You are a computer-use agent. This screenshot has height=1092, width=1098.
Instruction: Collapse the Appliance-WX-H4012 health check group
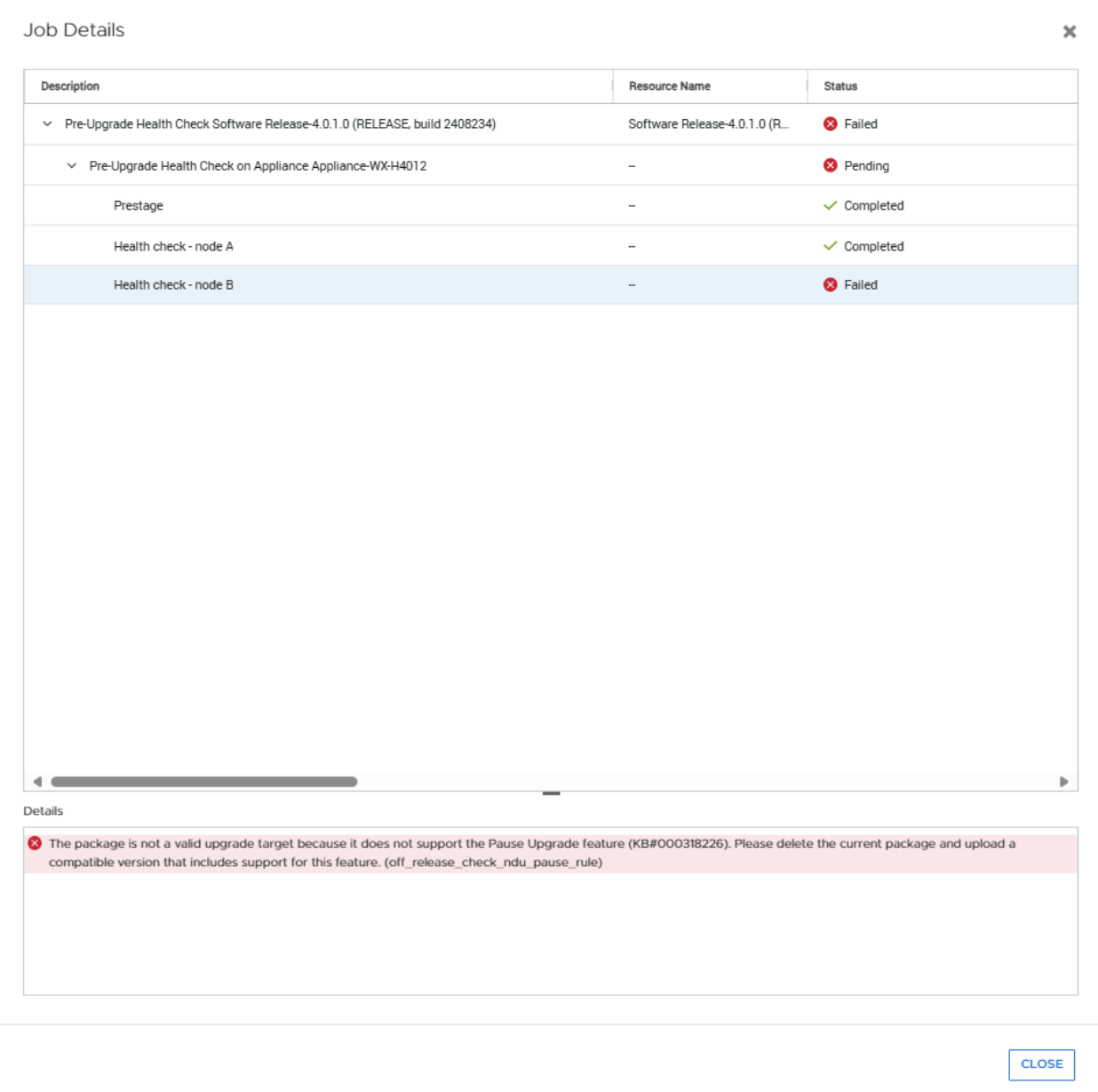click(x=71, y=163)
